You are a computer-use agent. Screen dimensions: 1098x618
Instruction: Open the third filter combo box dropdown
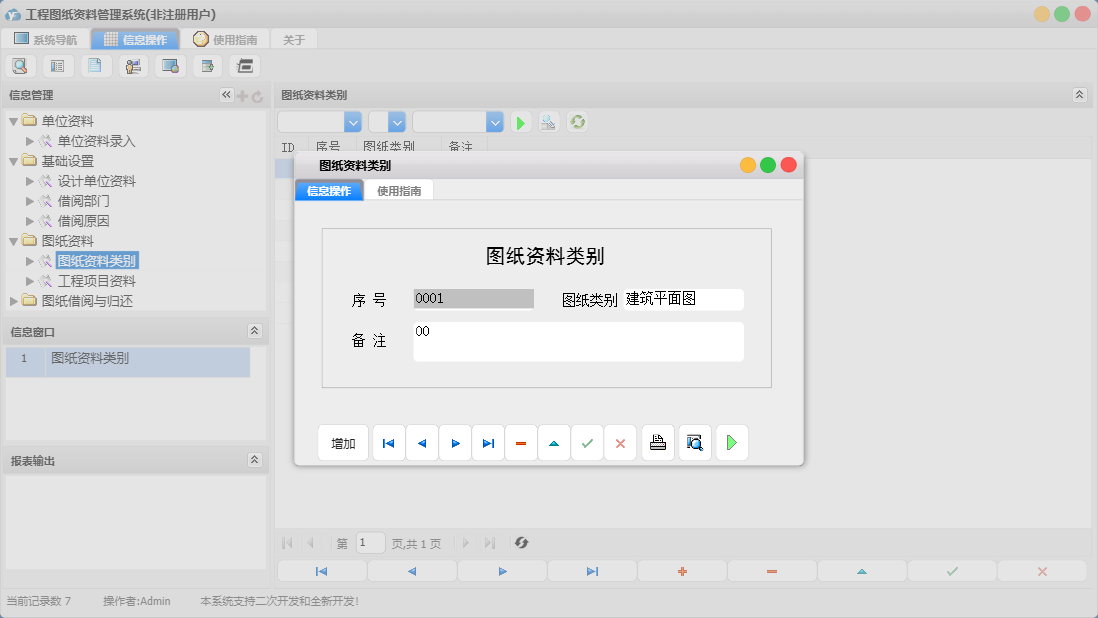[494, 121]
